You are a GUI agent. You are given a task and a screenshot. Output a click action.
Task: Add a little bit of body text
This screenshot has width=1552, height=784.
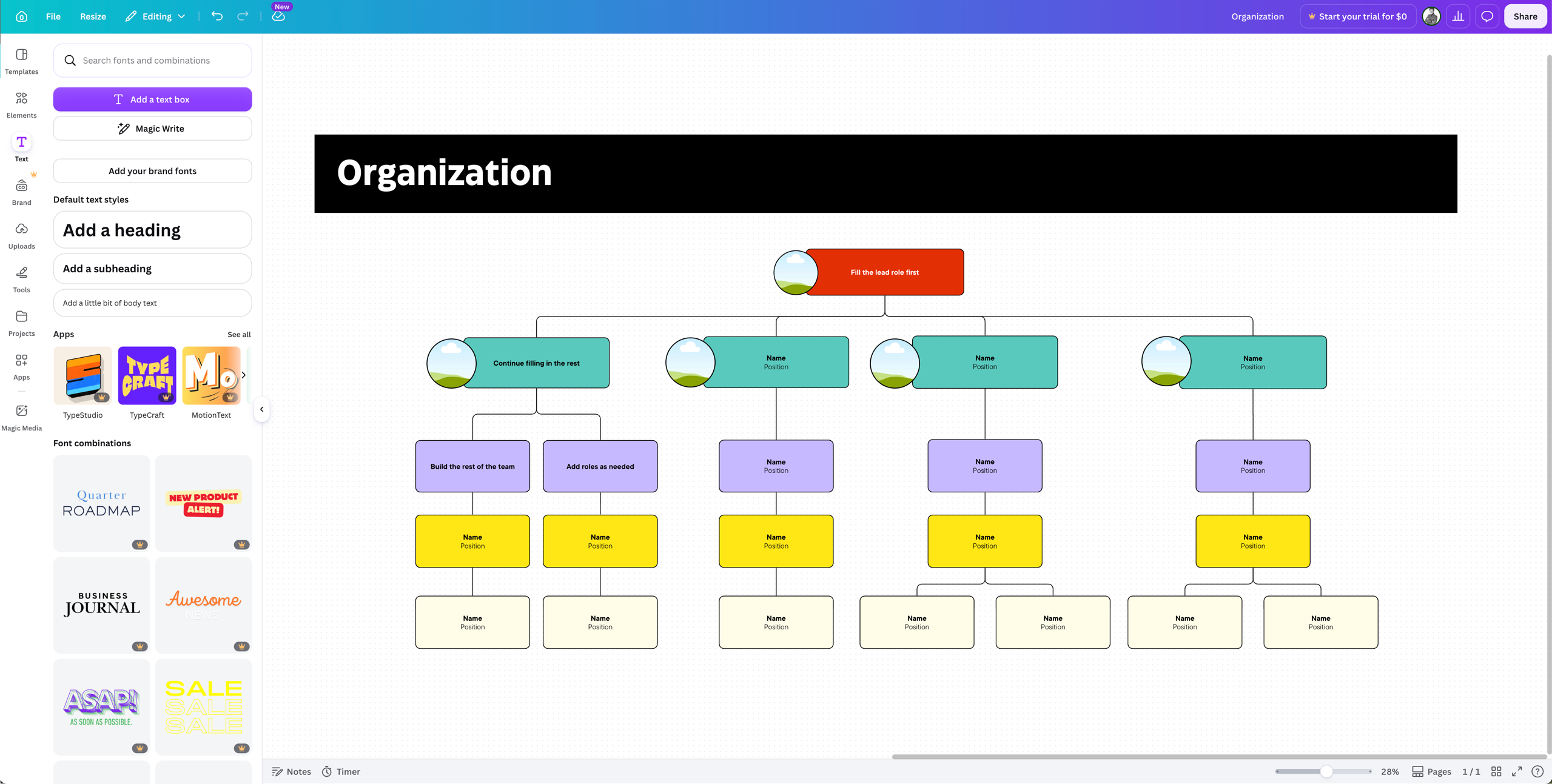(x=153, y=303)
